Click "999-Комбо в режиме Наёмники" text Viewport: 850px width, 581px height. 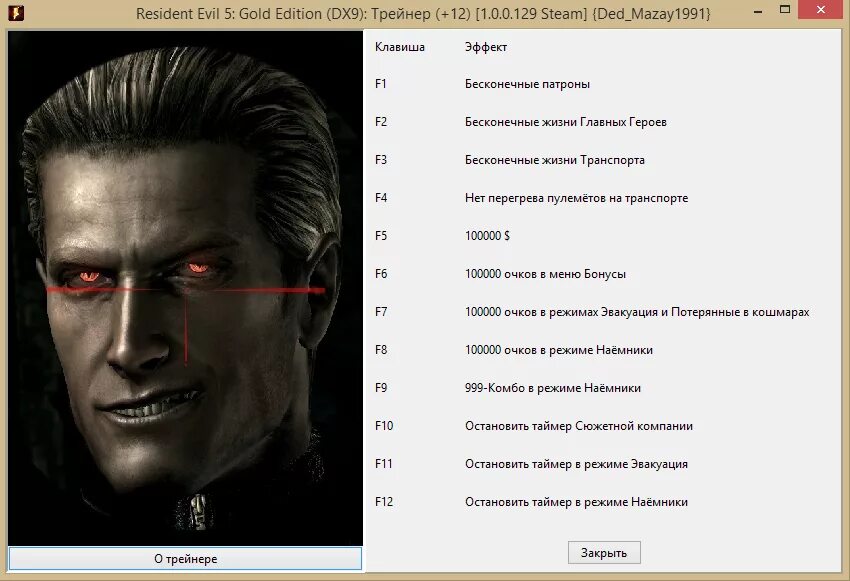[552, 388]
